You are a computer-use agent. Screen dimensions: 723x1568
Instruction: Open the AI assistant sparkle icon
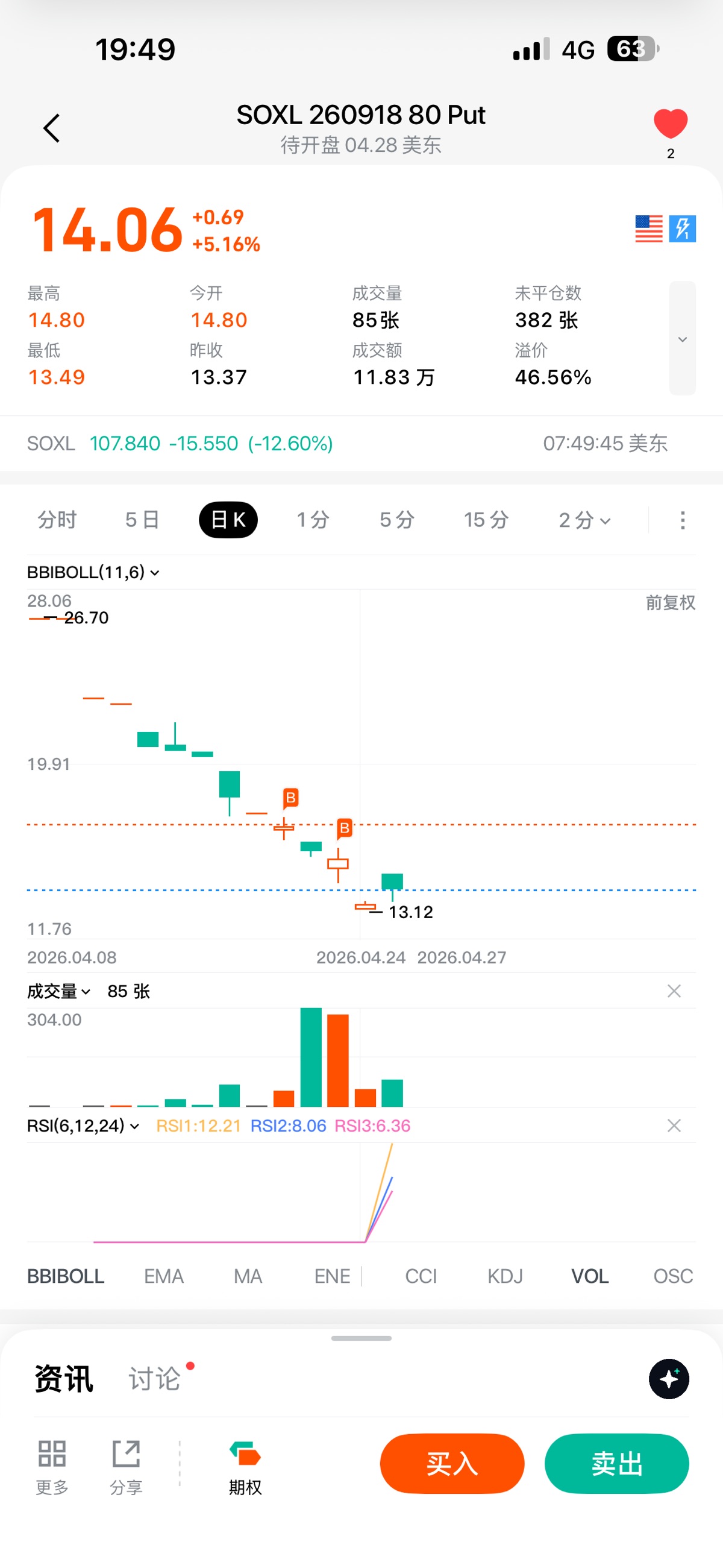point(668,1379)
